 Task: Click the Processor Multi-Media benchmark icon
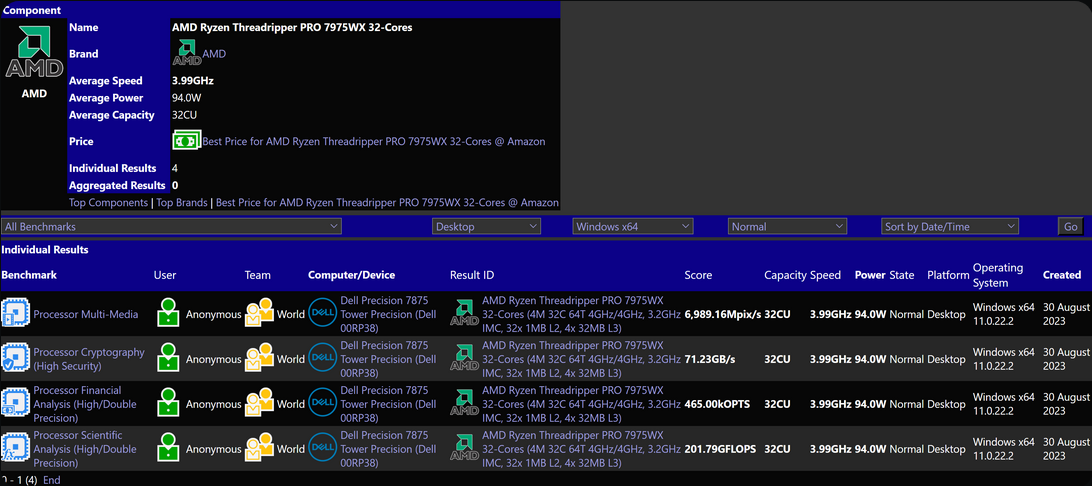point(15,313)
